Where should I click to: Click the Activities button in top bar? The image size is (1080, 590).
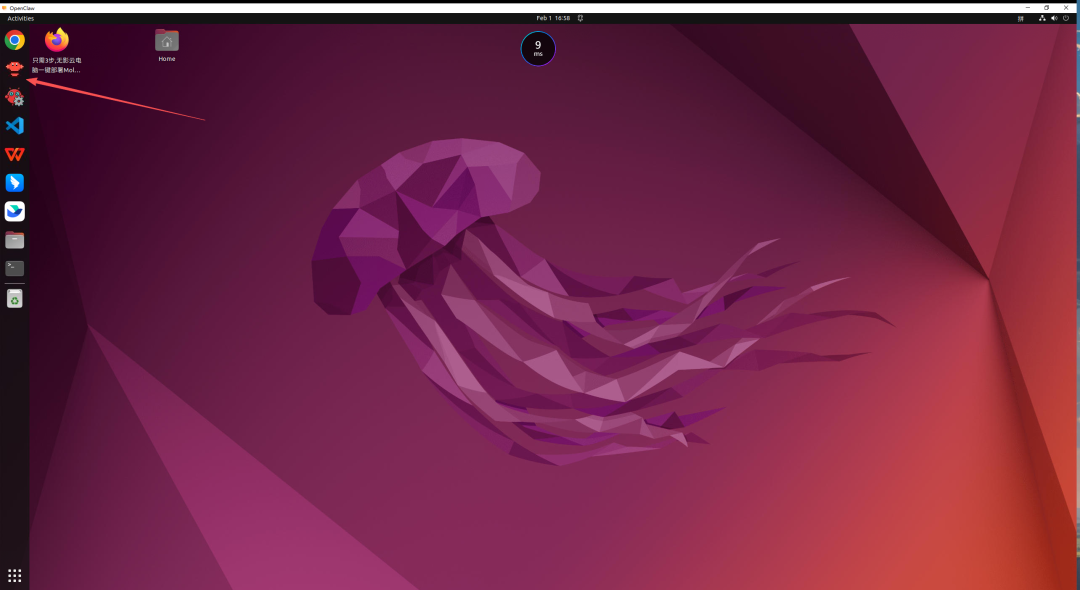[20, 18]
